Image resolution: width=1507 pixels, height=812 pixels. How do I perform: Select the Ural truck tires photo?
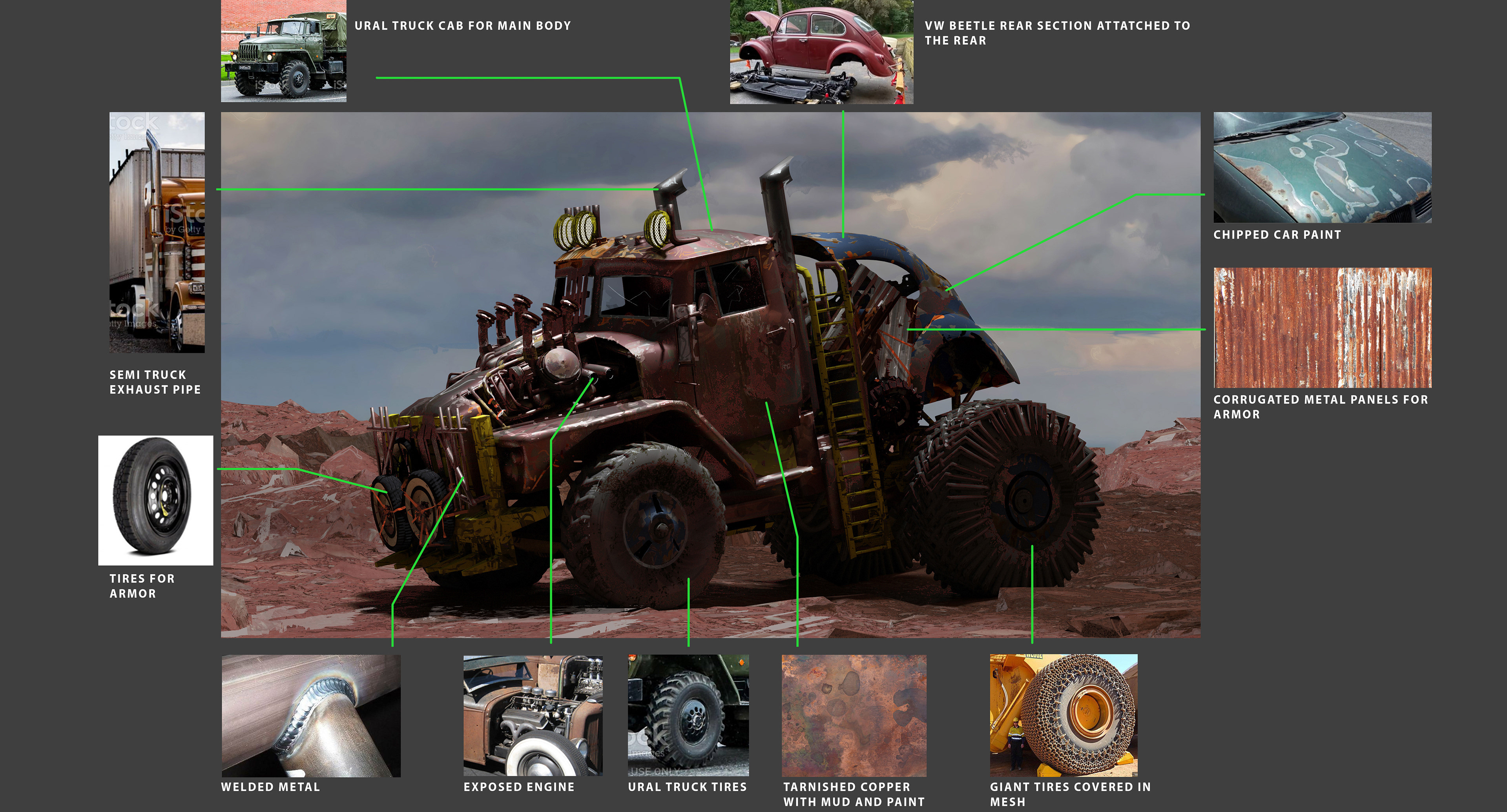[688, 716]
